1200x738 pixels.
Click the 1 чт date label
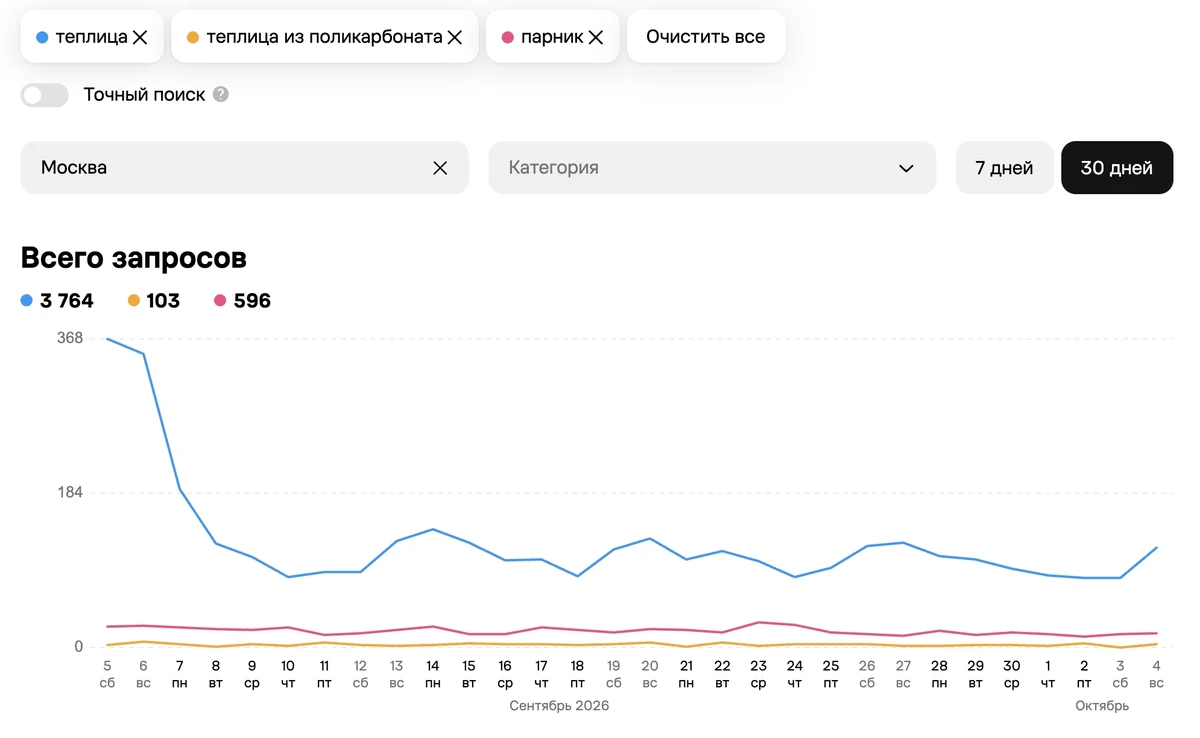click(x=1048, y=674)
